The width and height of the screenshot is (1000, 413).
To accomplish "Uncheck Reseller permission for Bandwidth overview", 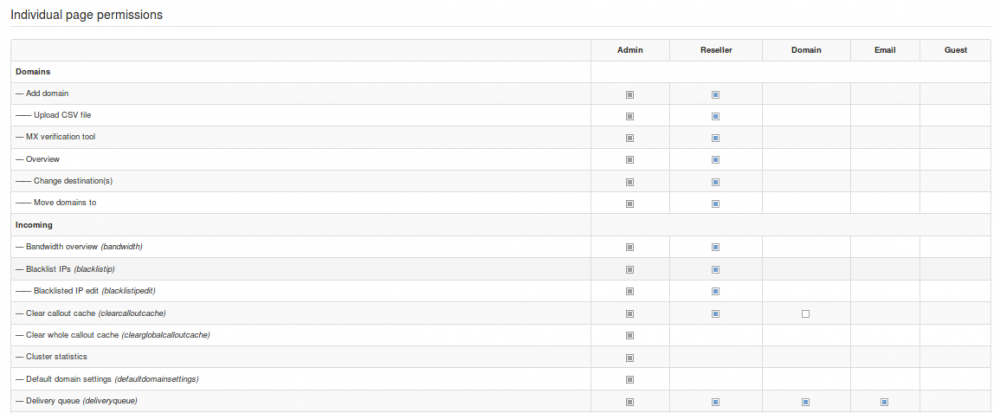I will point(716,247).
